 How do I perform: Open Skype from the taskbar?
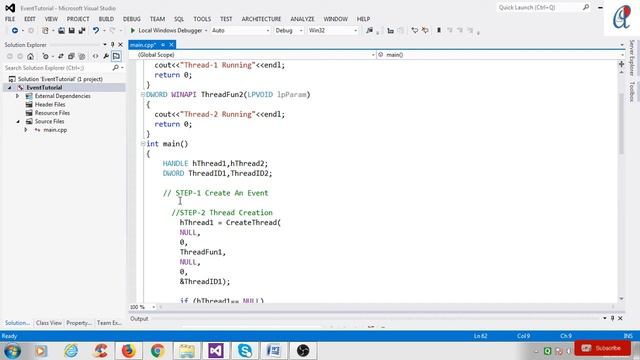(245, 351)
